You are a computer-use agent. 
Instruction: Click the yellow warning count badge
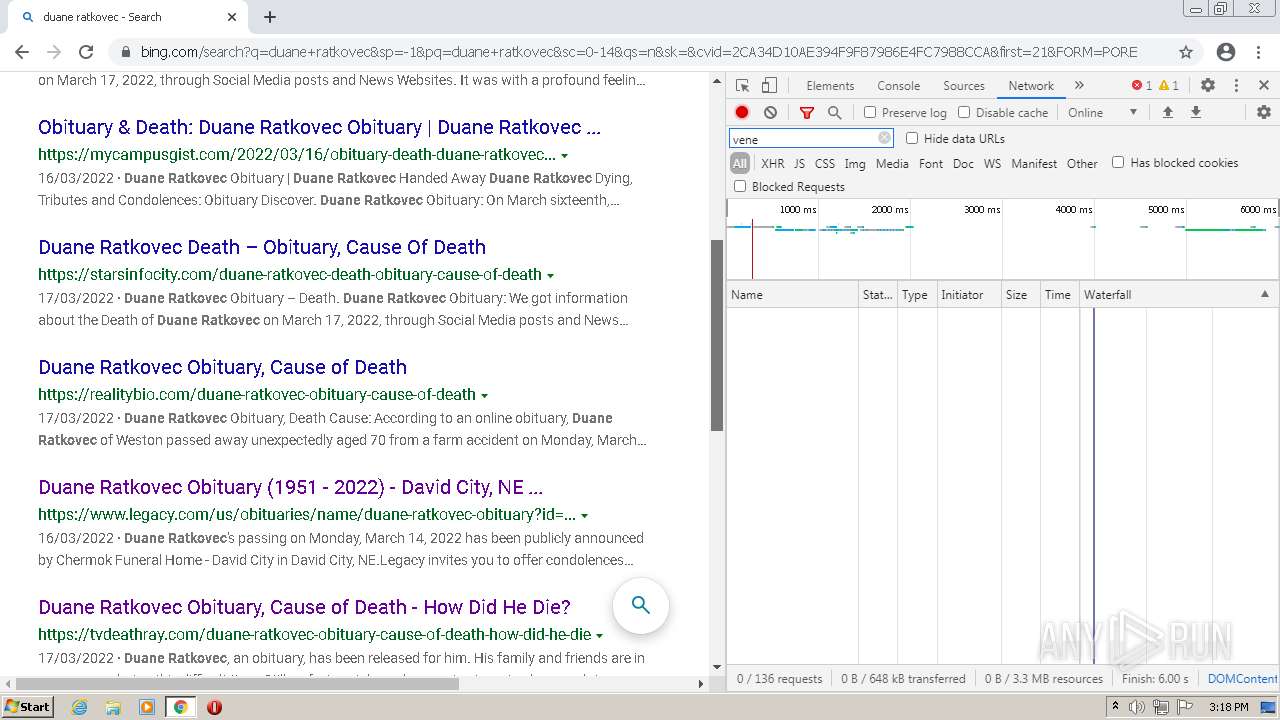click(x=1169, y=86)
